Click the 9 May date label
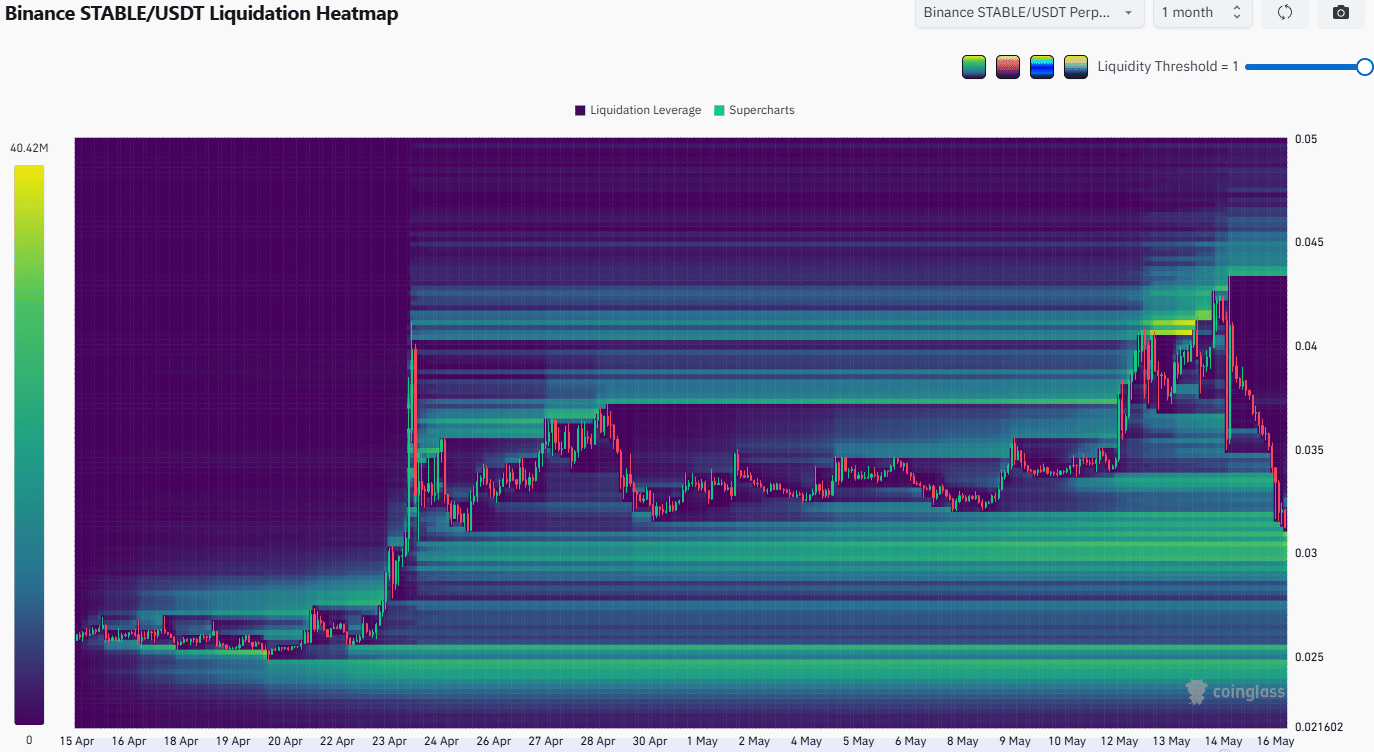Viewport: 1374px width, 752px height. coord(1014,741)
